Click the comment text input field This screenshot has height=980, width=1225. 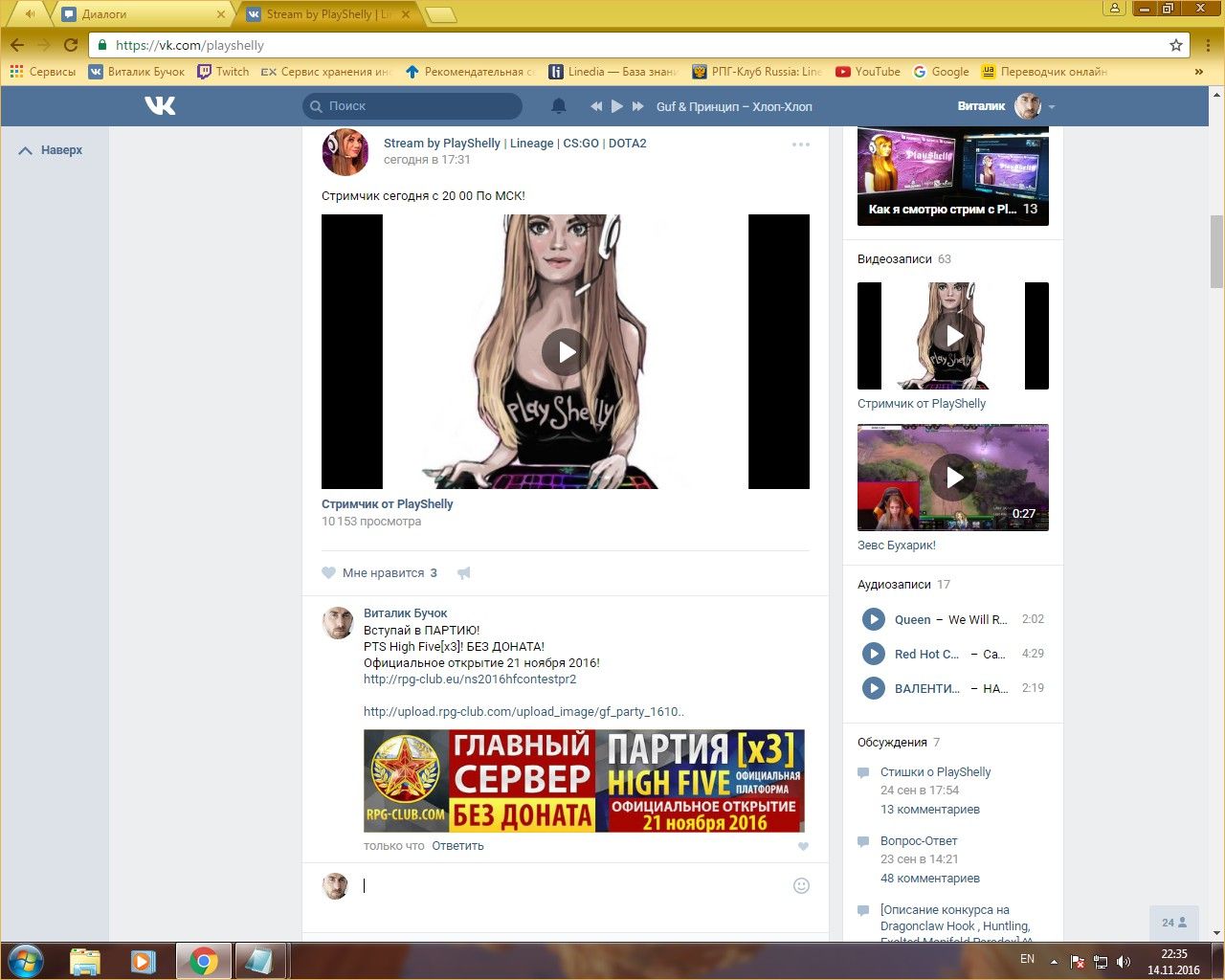coord(574,886)
